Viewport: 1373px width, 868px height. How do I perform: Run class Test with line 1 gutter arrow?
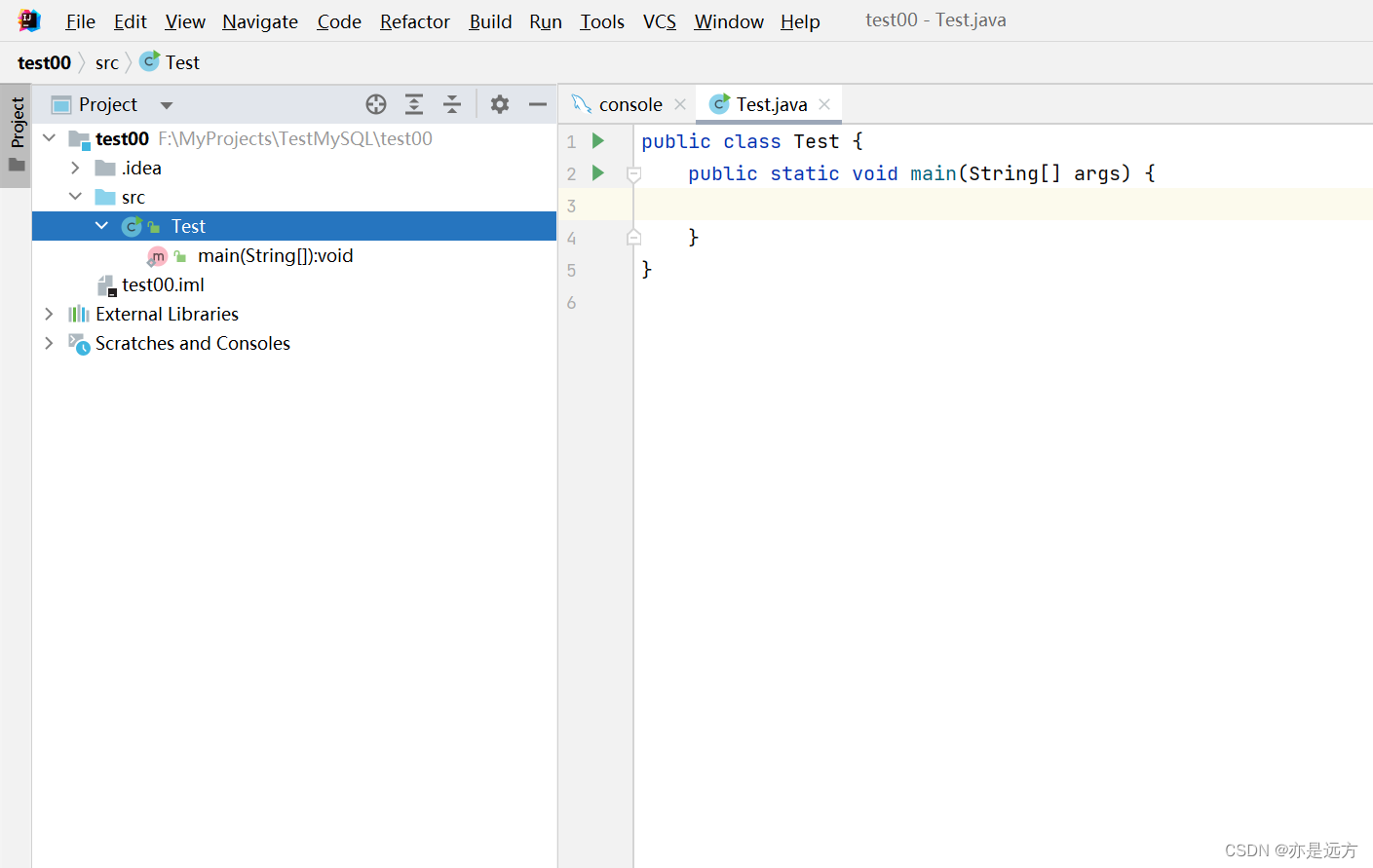[x=598, y=141]
